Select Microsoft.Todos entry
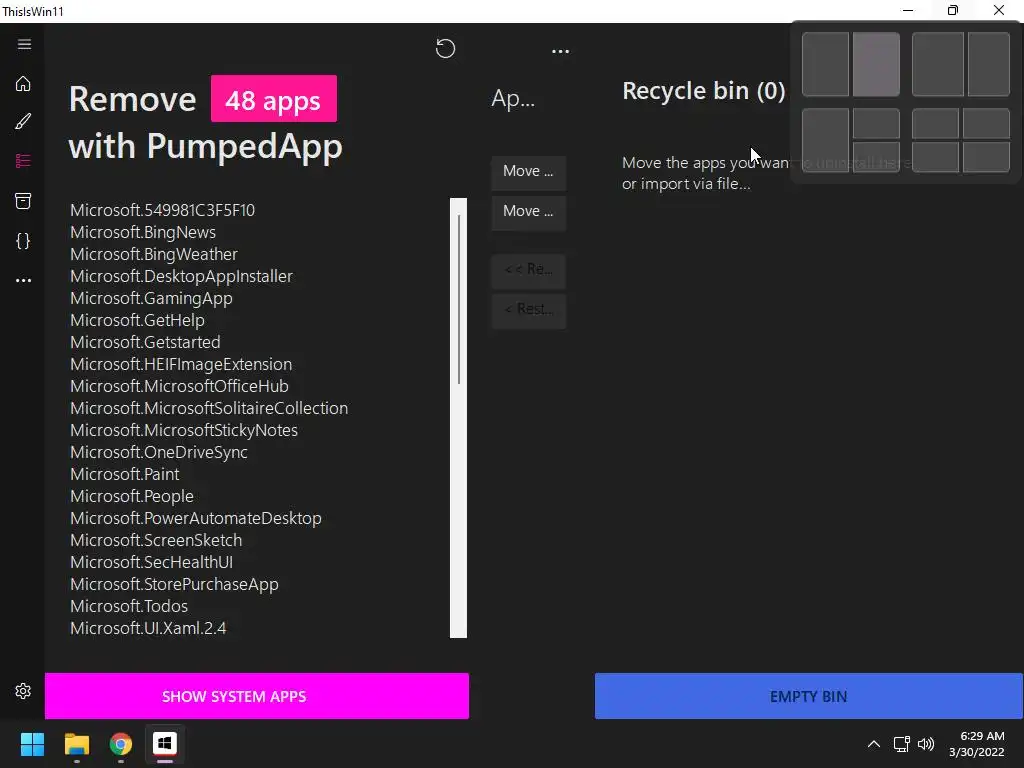Screen dimensions: 1024x768 click(x=129, y=606)
